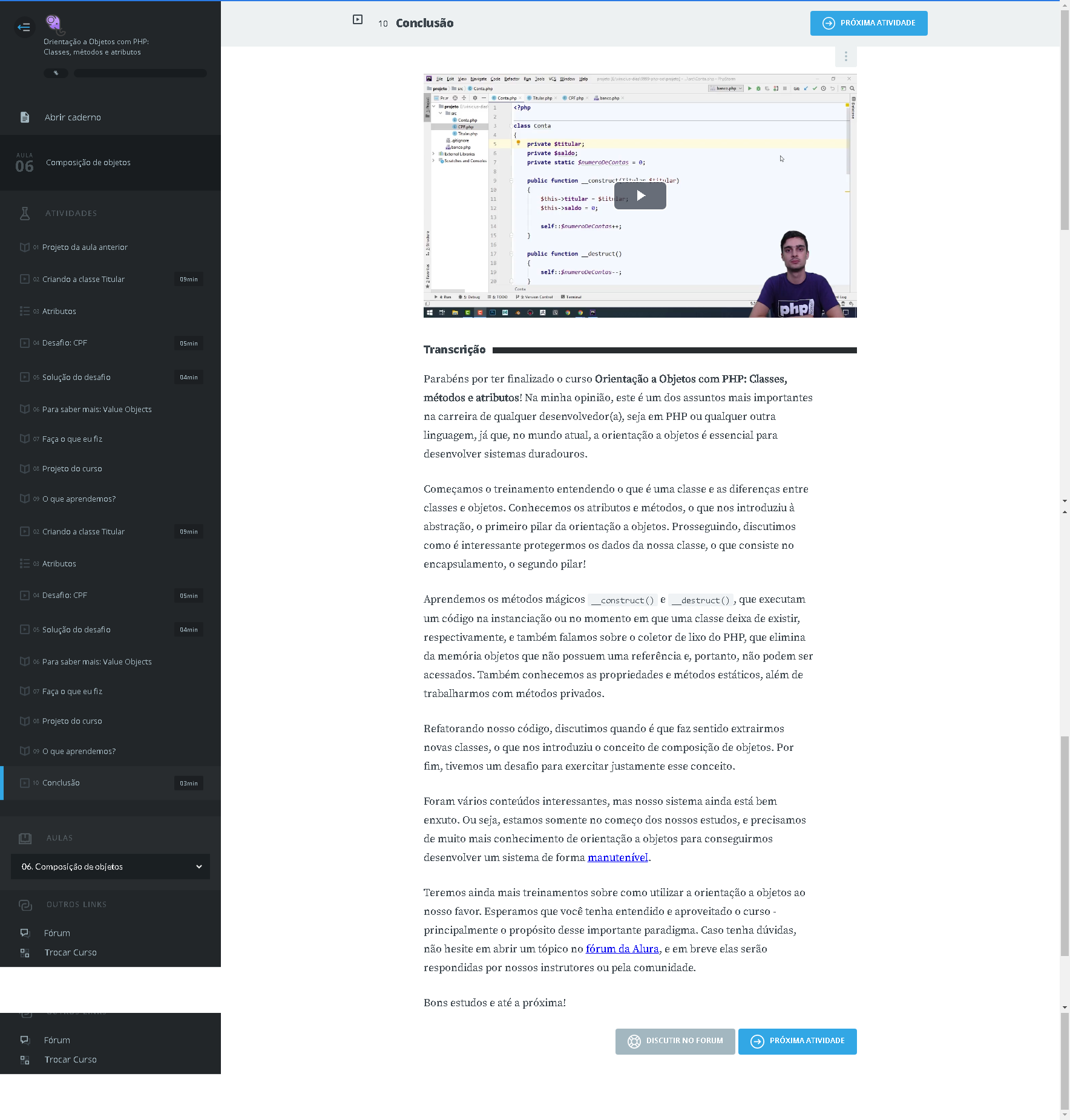Click top Próxima Atividade button
The image size is (1070, 1120).
pyautogui.click(x=868, y=24)
